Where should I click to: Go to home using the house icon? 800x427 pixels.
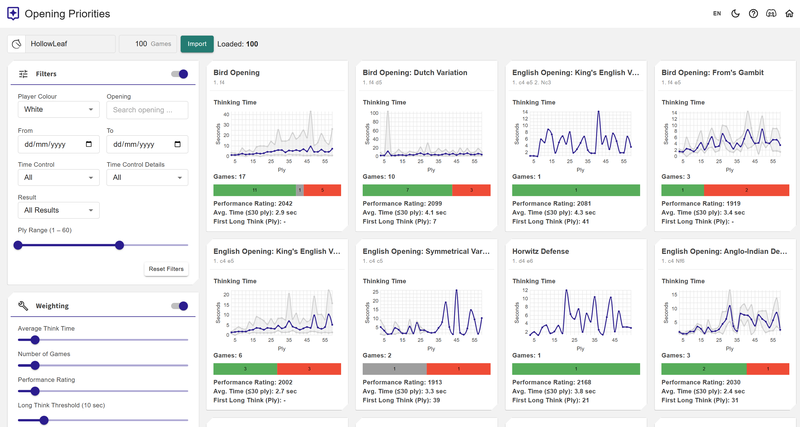tap(789, 14)
